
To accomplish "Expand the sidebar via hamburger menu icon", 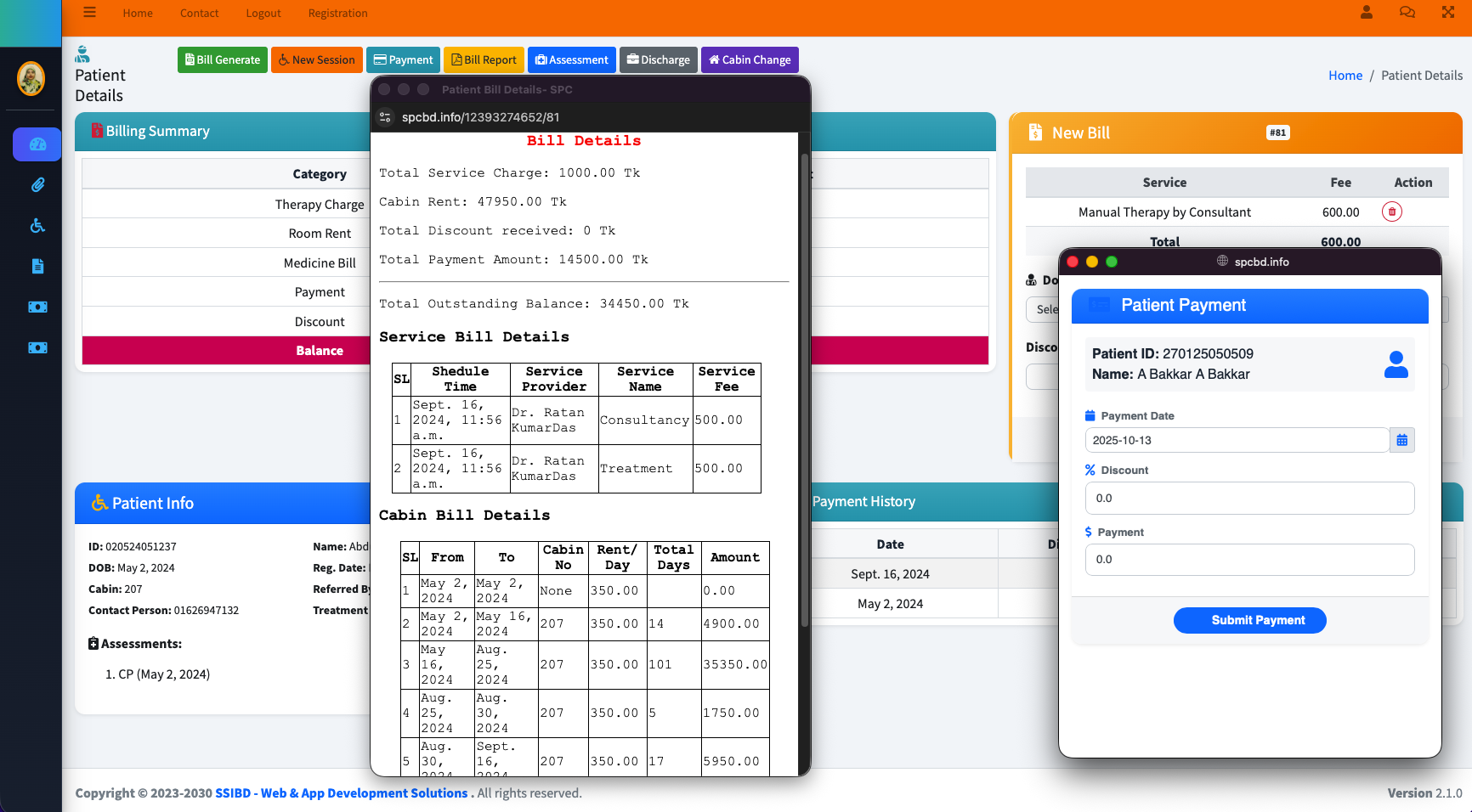I will [89, 12].
